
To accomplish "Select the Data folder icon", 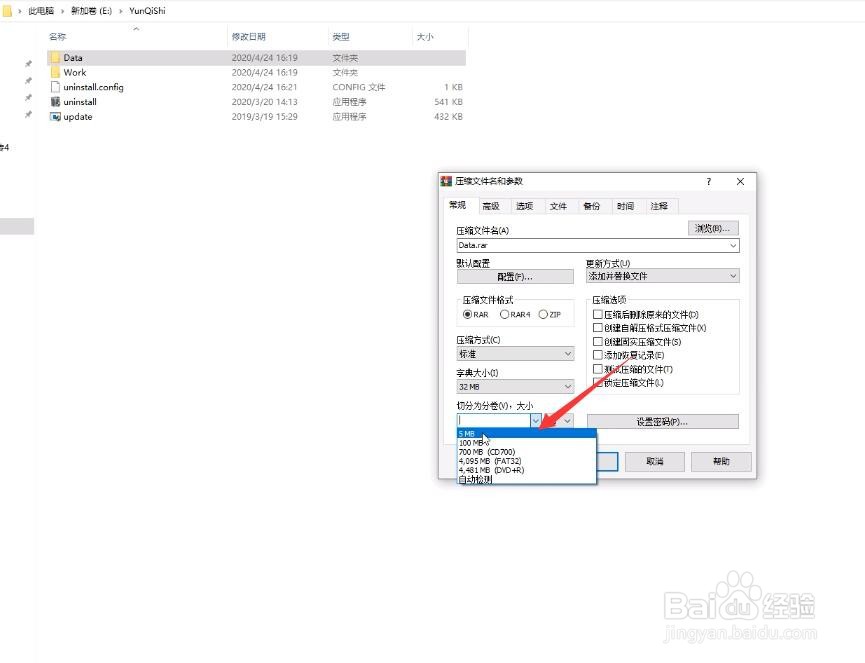I will (55, 57).
